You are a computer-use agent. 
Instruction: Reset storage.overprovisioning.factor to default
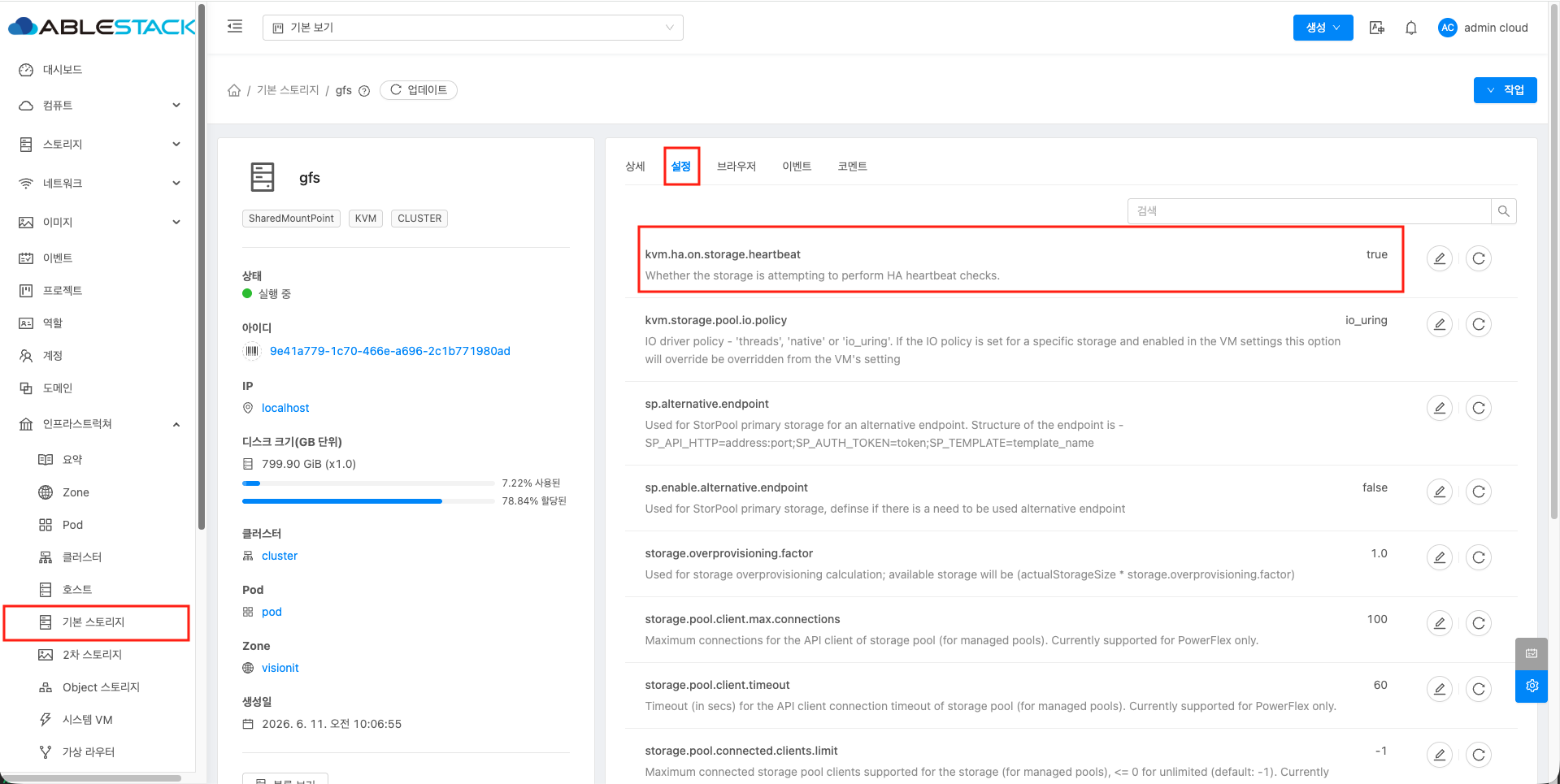point(1479,557)
